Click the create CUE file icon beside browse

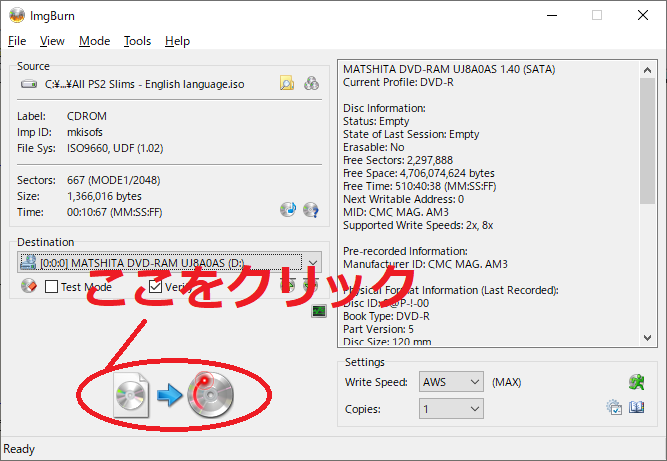click(311, 83)
